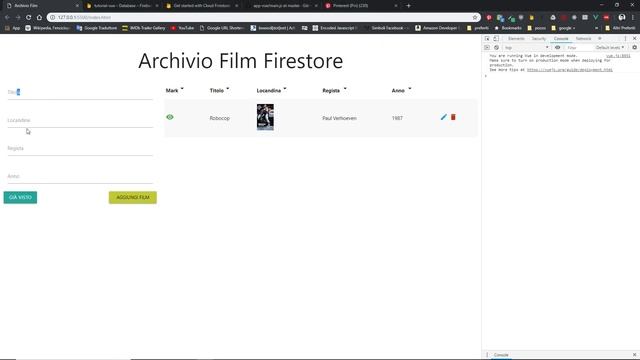Sort table by Titolo column arrow
The height and width of the screenshot is (360, 640).
click(227, 89)
